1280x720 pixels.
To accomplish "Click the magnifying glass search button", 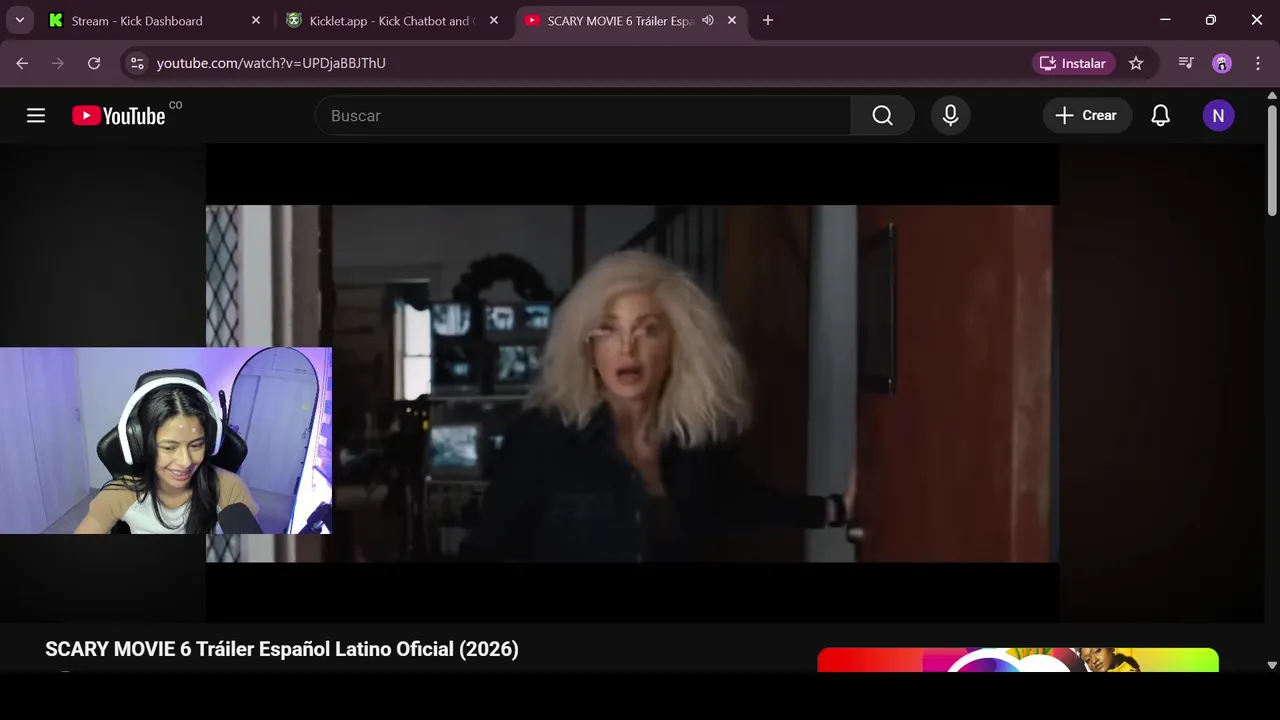I will (882, 116).
